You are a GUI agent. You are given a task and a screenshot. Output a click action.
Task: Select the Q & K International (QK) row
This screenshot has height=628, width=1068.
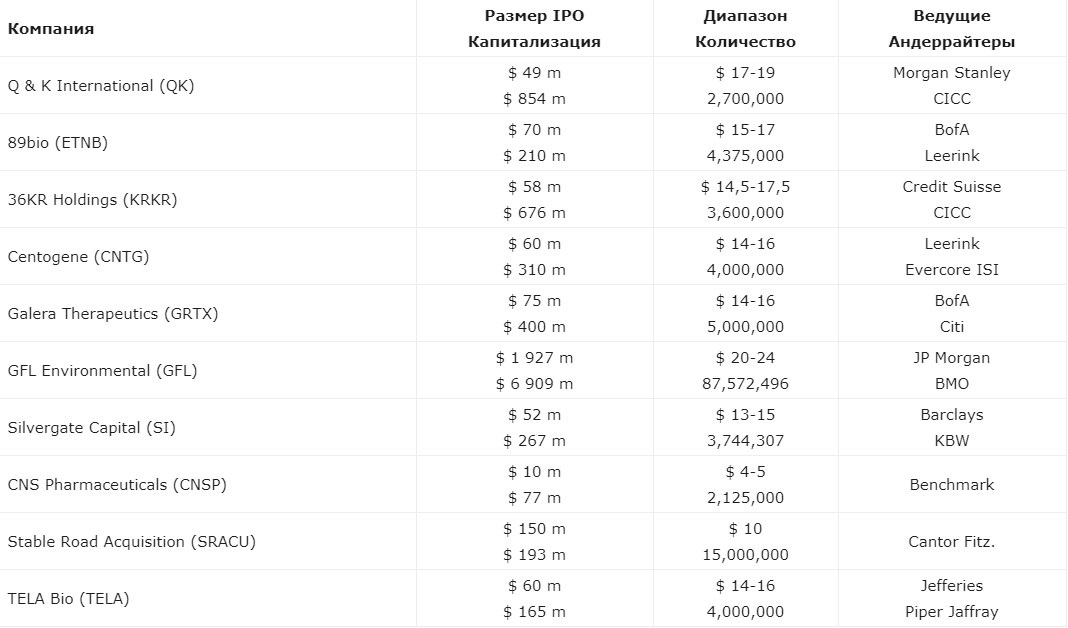534,85
